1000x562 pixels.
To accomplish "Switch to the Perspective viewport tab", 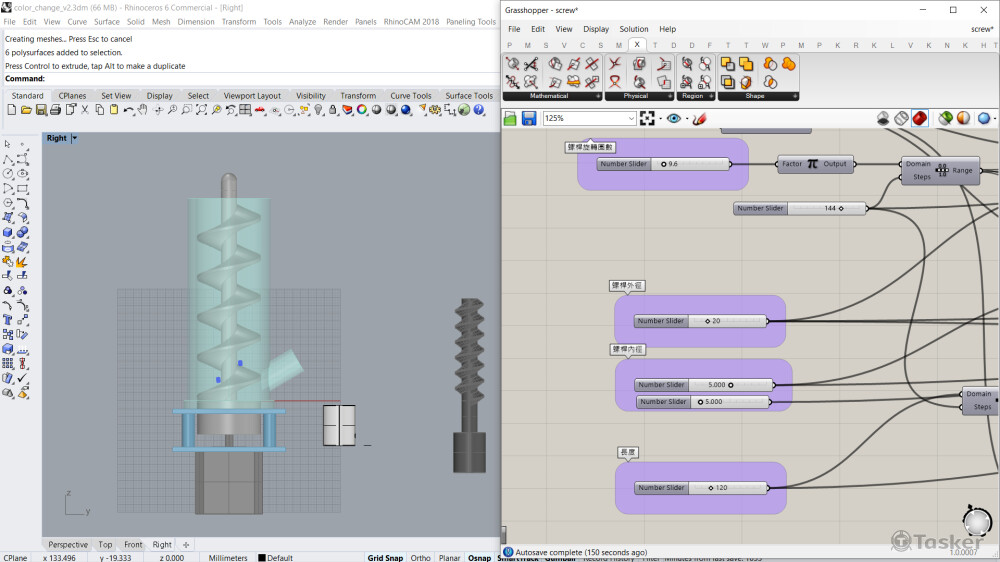I will pyautogui.click(x=68, y=545).
